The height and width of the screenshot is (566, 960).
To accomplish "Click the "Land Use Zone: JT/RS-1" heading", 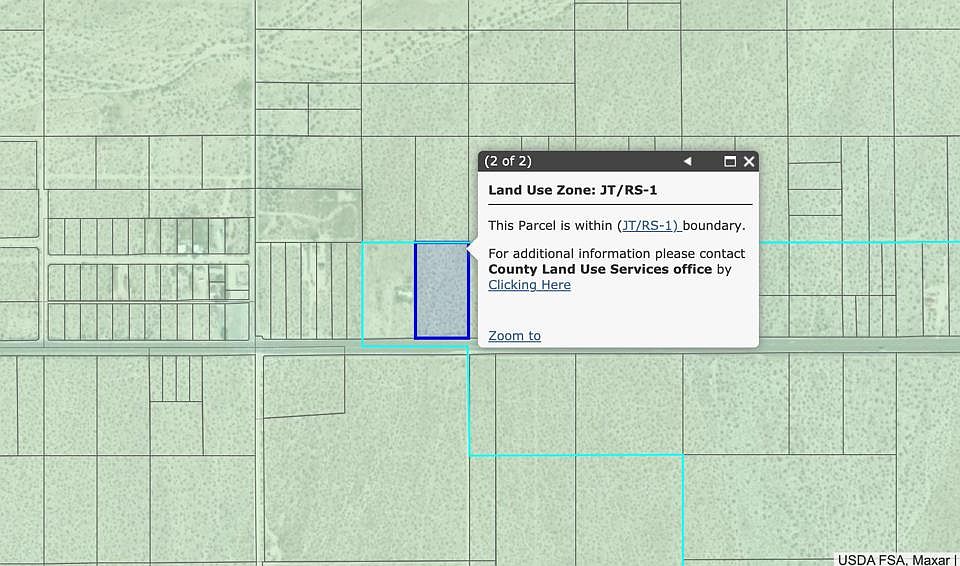I will coord(572,190).
